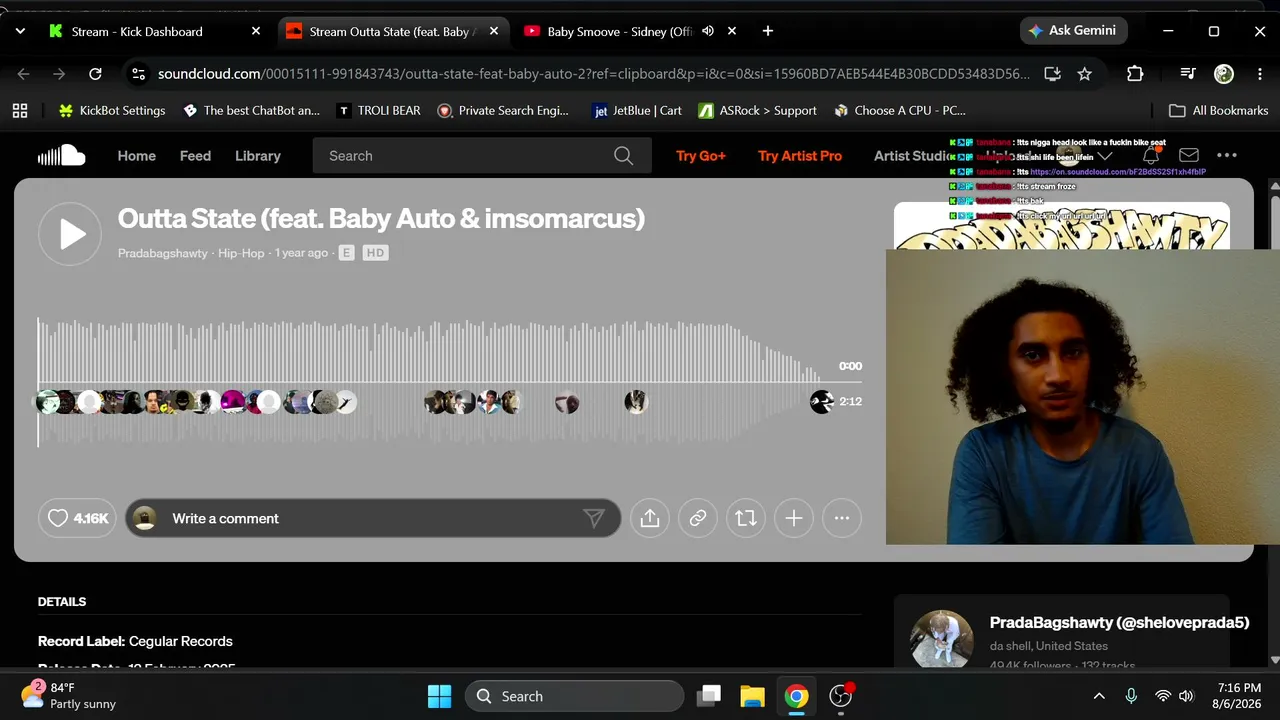Click the SoundCloud search box
Image resolution: width=1280 pixels, height=720 pixels.
click(482, 156)
